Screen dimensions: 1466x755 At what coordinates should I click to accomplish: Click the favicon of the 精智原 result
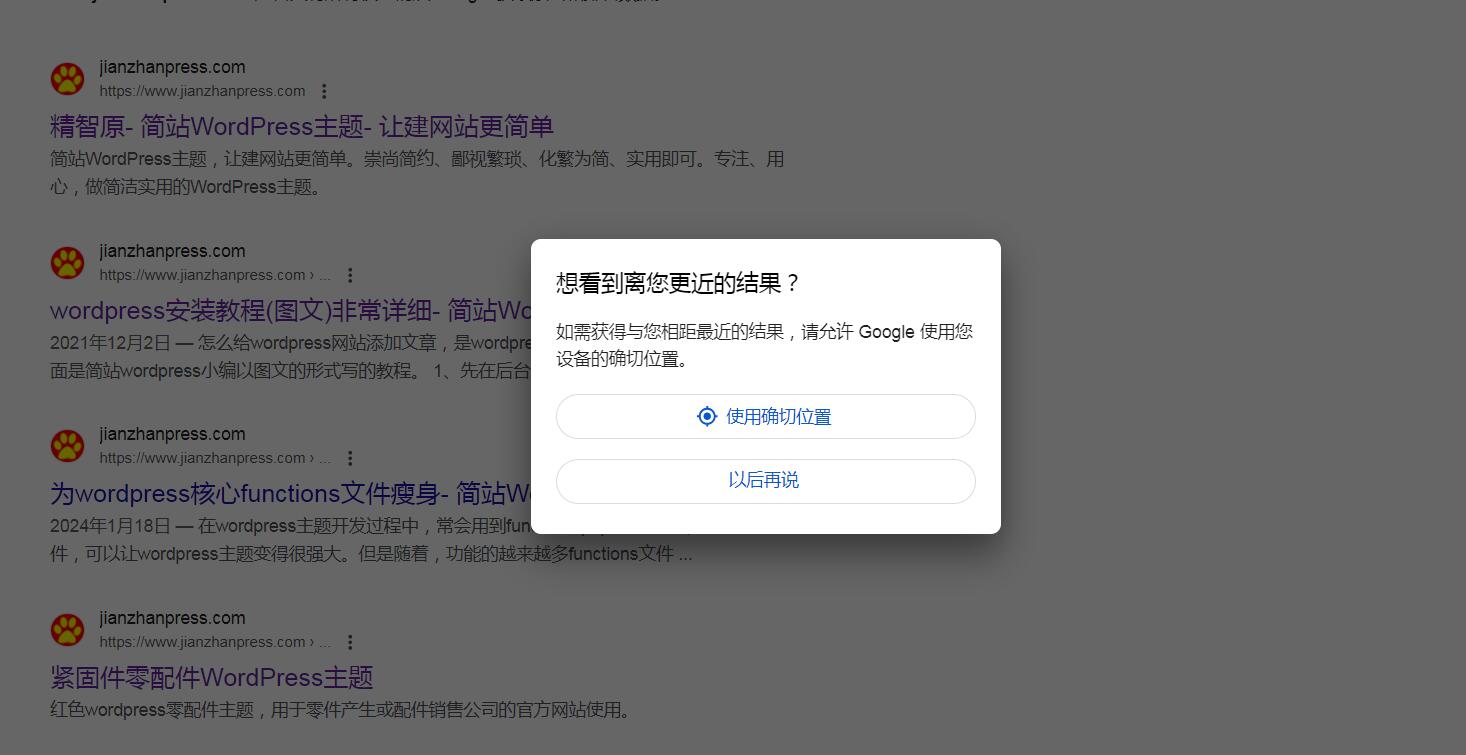pos(68,79)
